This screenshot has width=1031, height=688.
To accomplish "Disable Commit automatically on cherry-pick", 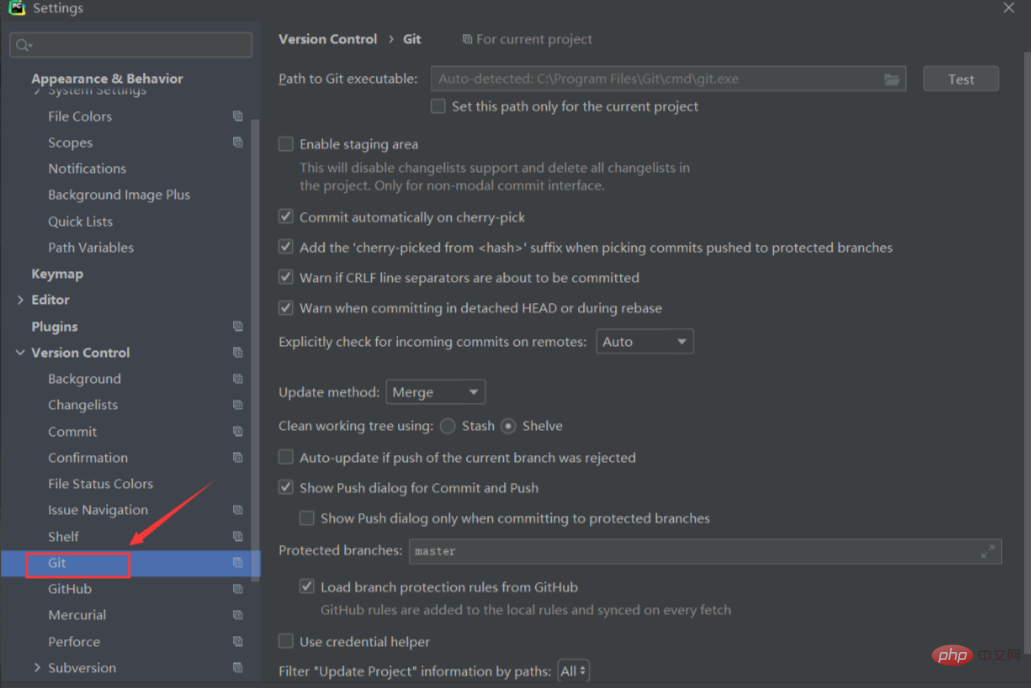I will click(286, 217).
